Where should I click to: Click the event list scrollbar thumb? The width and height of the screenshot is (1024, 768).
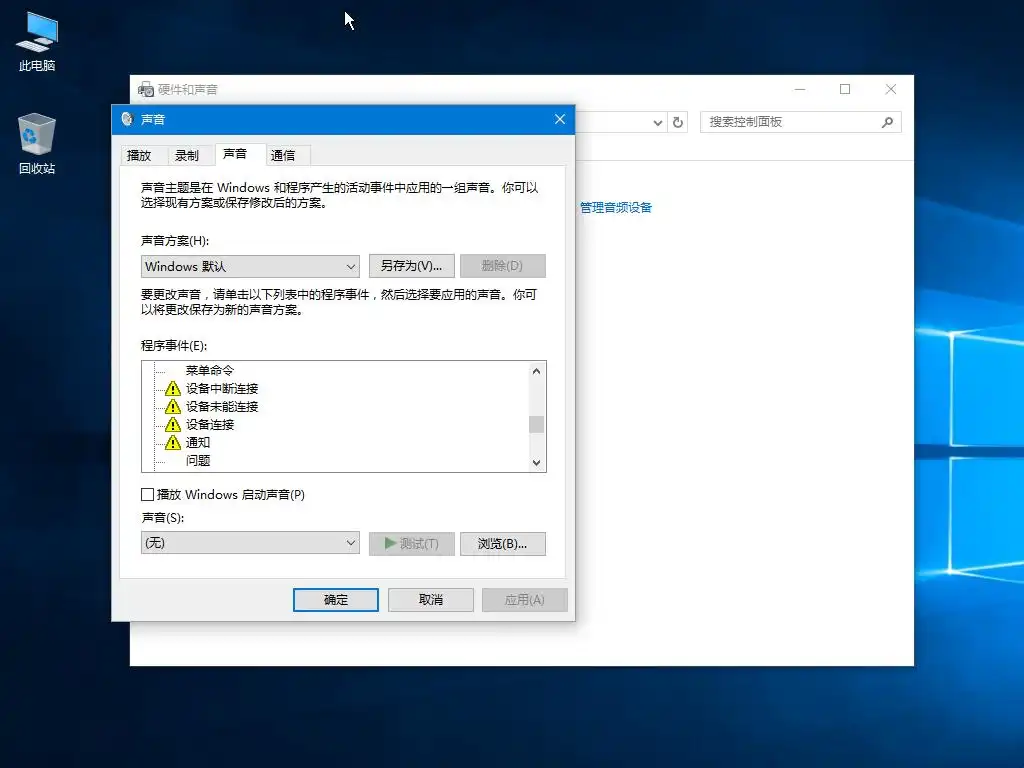coord(536,424)
